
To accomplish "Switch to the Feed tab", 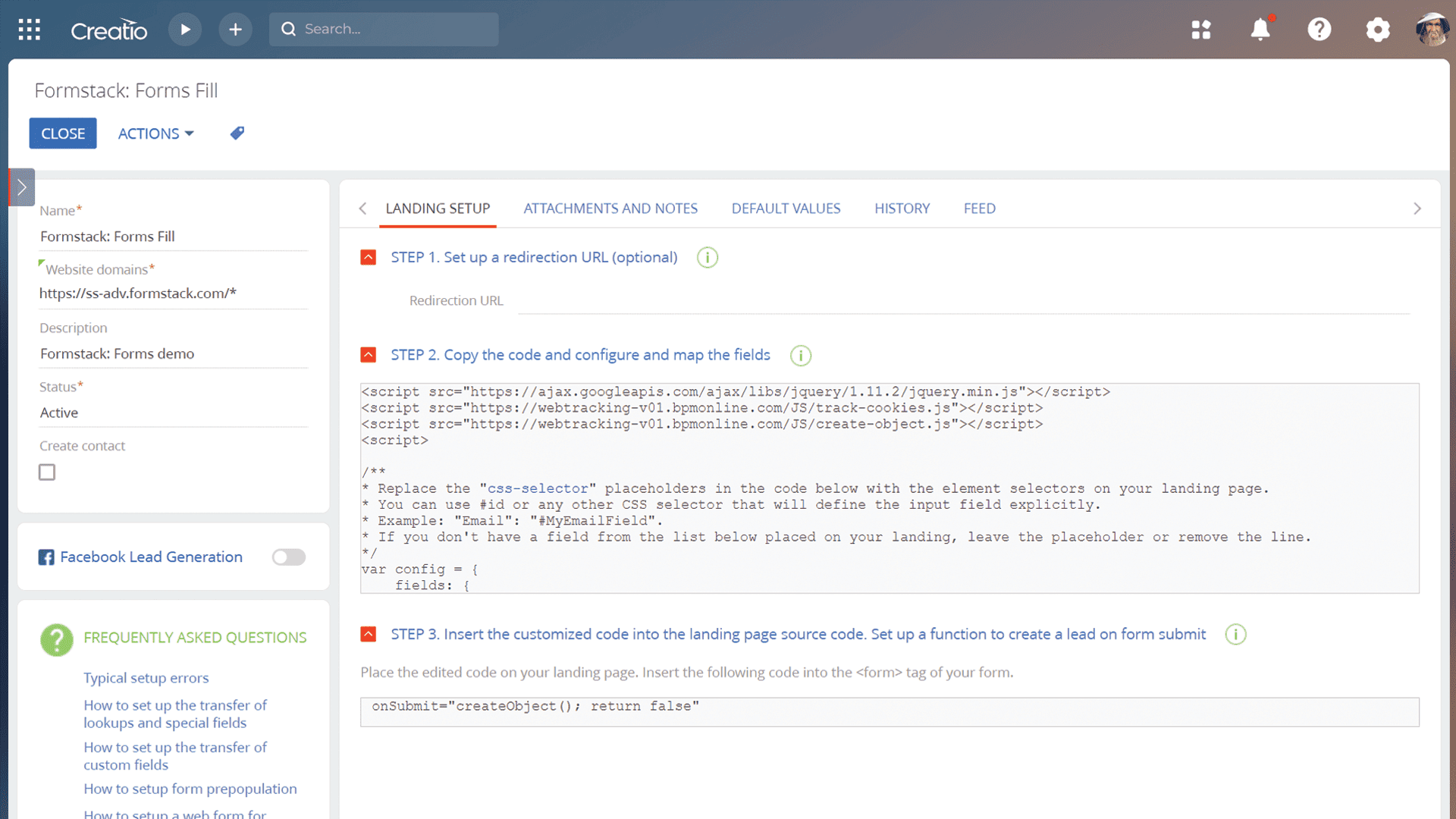I will click(980, 209).
